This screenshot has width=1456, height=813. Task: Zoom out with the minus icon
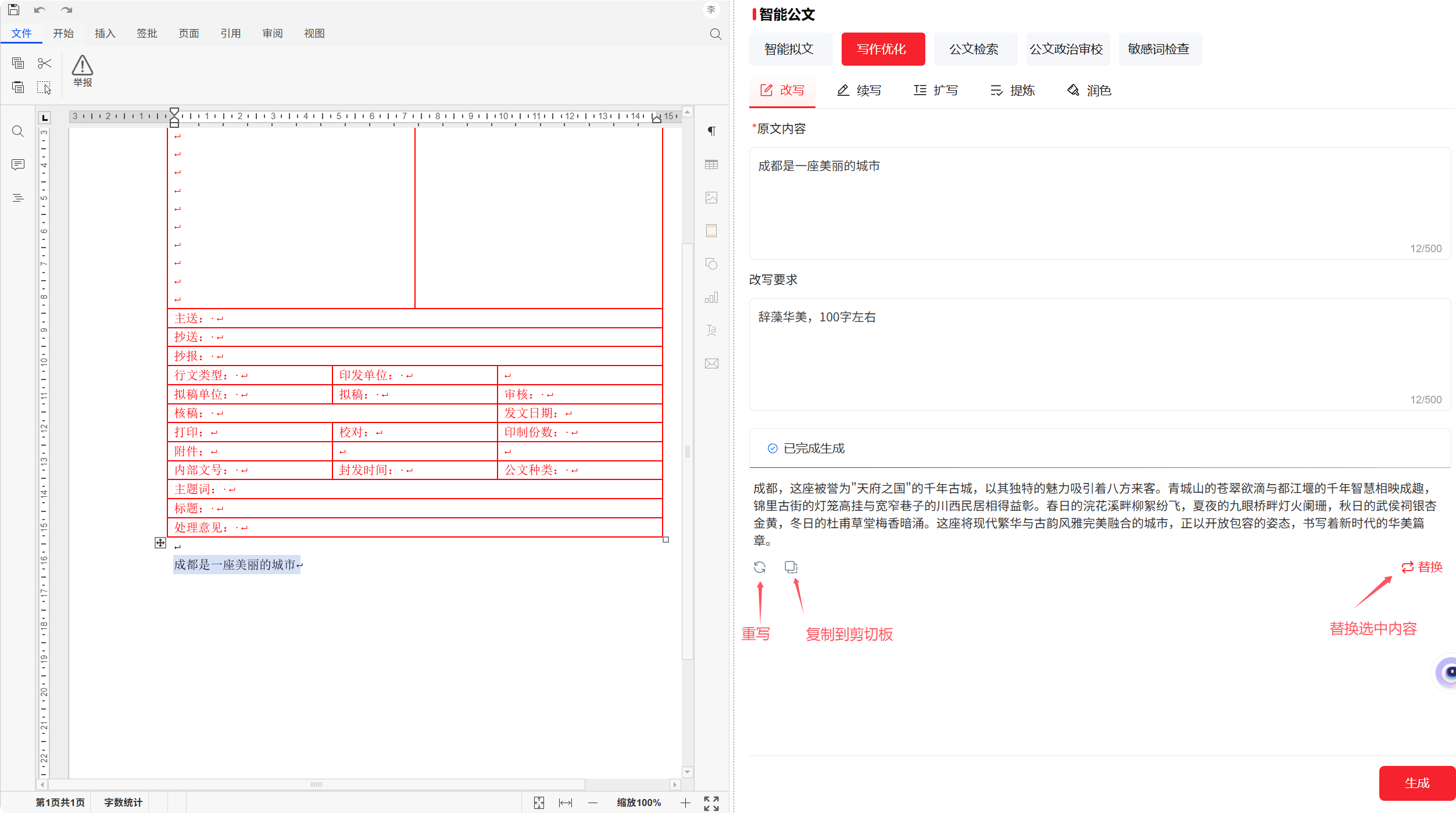click(x=593, y=803)
